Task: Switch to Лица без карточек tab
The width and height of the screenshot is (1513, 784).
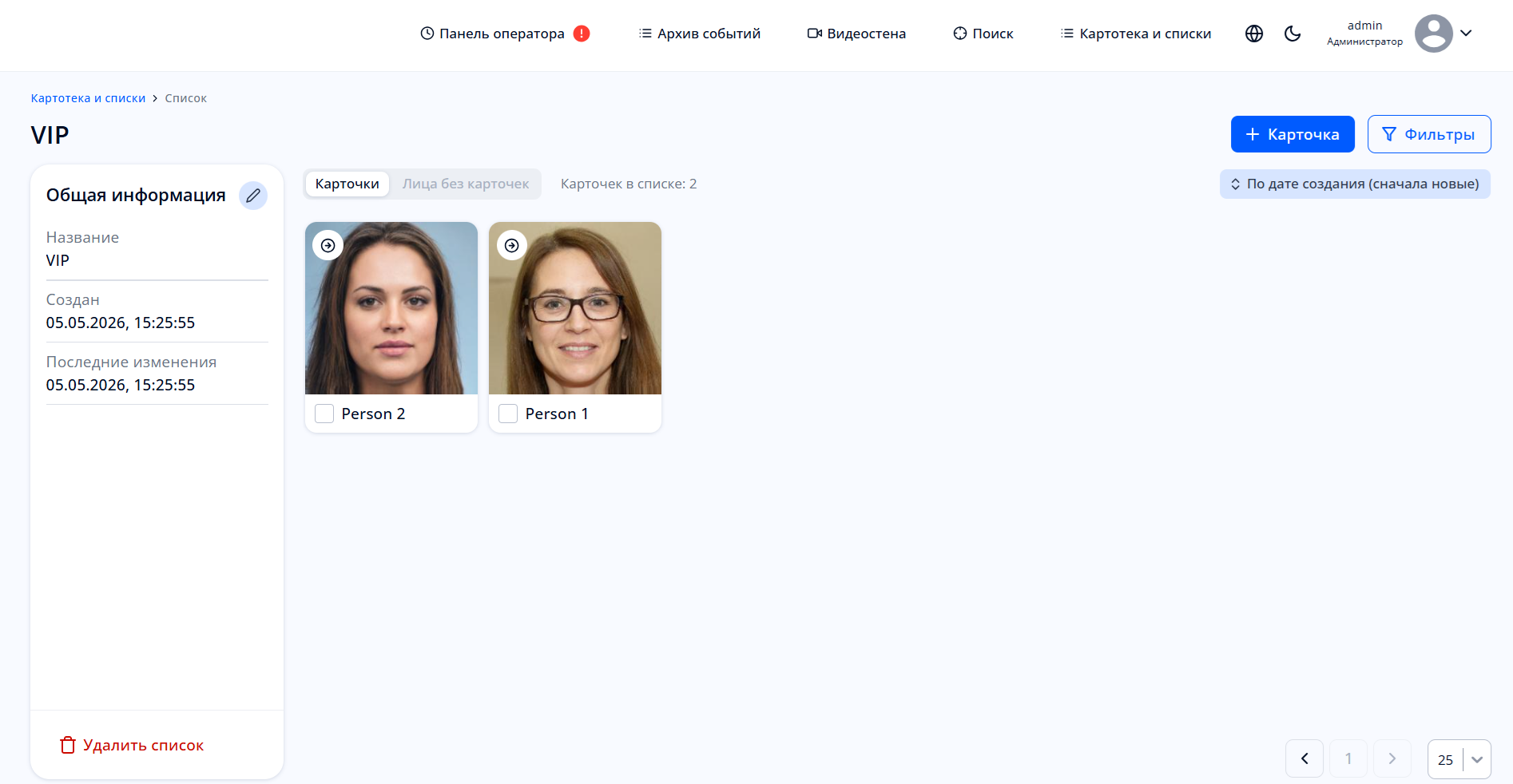Action: tap(466, 184)
